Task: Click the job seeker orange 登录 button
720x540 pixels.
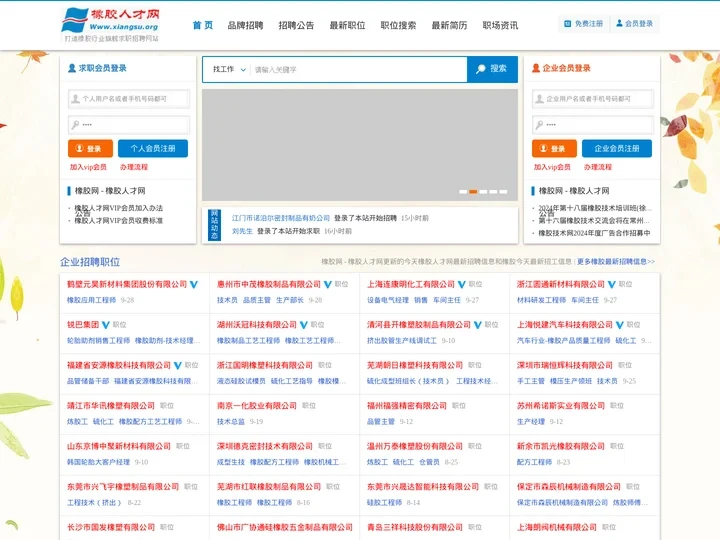Action: pos(90,148)
